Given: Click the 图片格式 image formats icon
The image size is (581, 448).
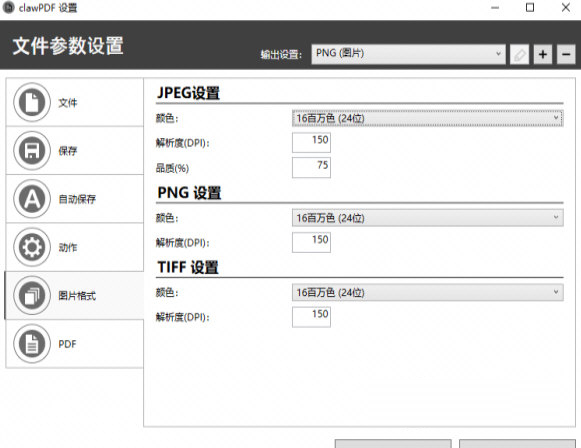Looking at the screenshot, I should pos(32,296).
